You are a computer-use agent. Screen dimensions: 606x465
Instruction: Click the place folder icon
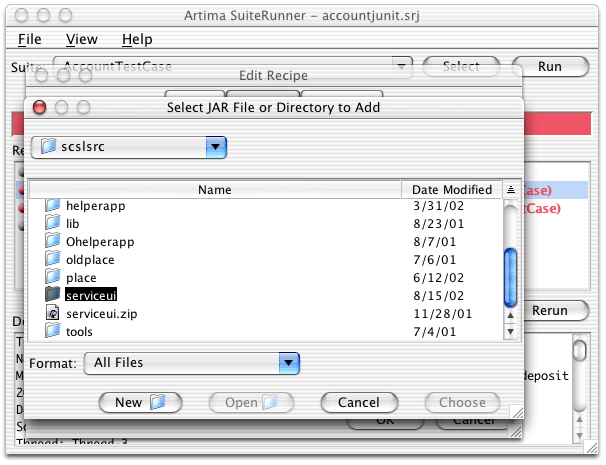tap(53, 277)
